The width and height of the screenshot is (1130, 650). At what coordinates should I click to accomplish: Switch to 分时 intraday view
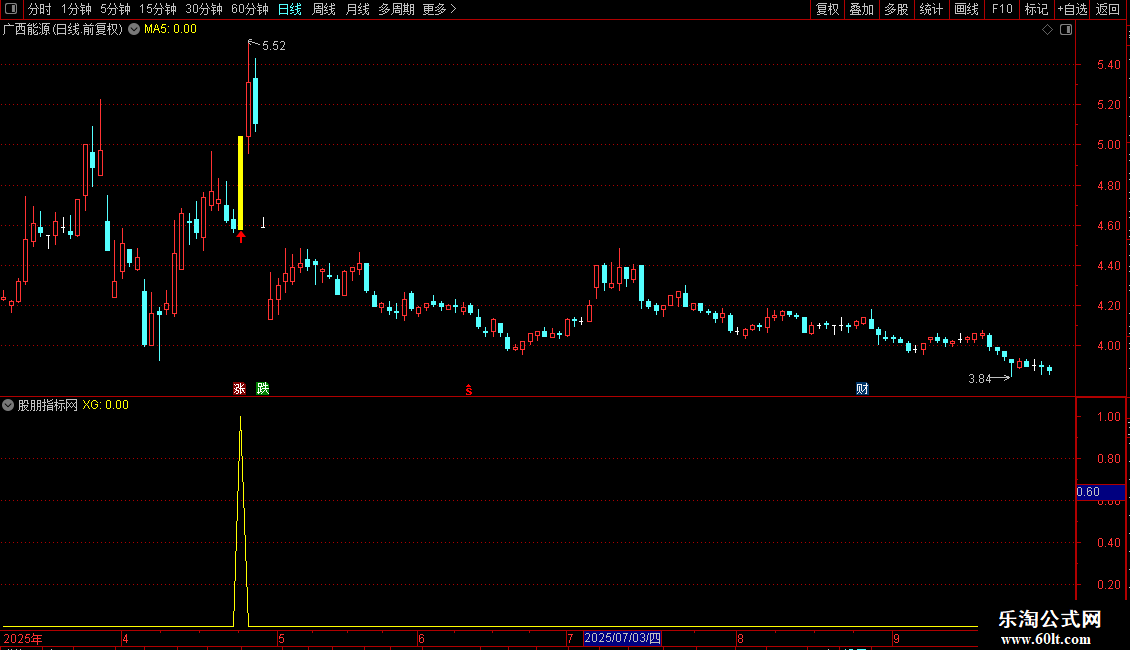pos(40,9)
